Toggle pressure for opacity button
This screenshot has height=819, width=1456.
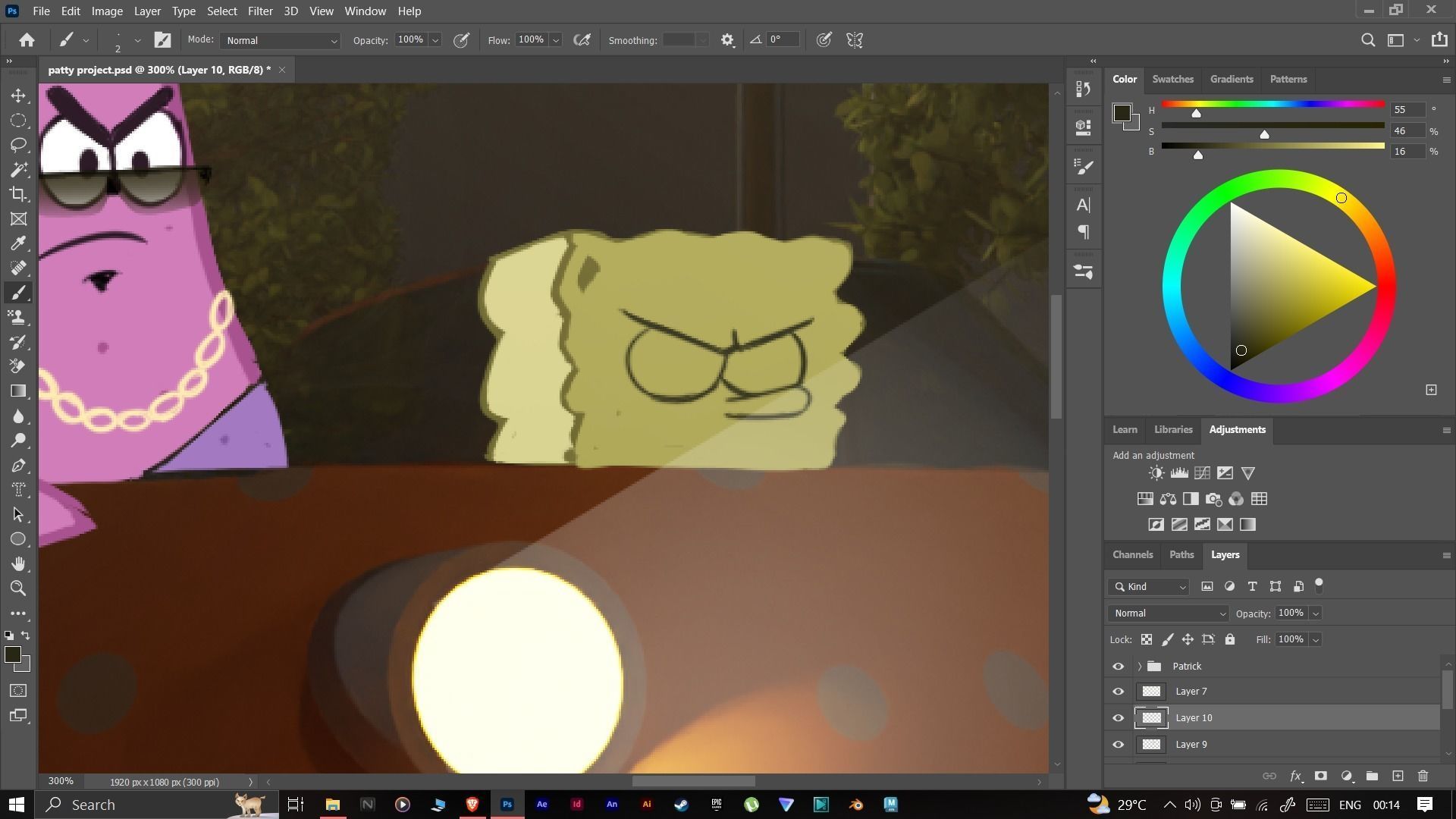pos(461,40)
